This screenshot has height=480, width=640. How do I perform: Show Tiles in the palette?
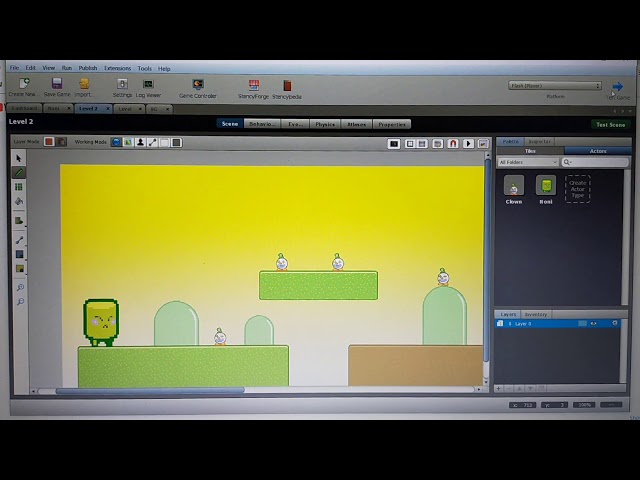(x=530, y=151)
